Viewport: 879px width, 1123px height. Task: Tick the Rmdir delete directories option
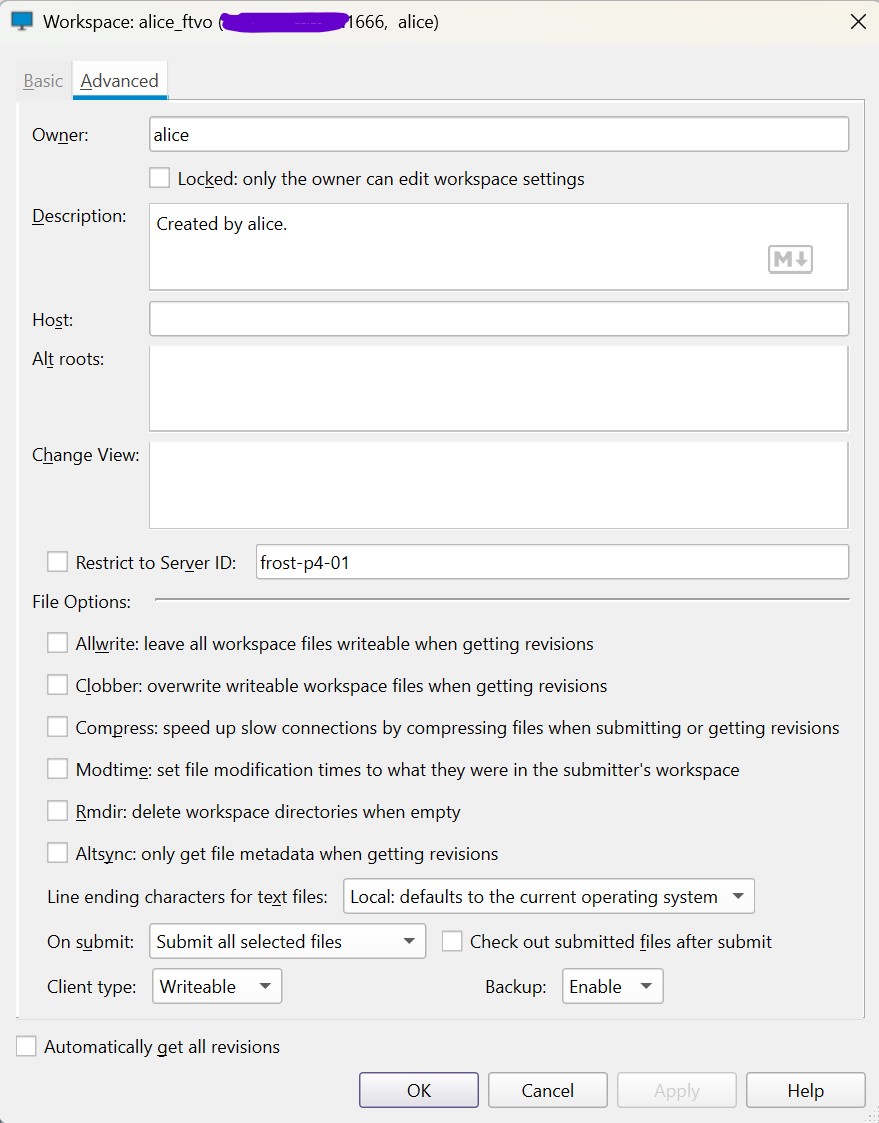coord(58,812)
